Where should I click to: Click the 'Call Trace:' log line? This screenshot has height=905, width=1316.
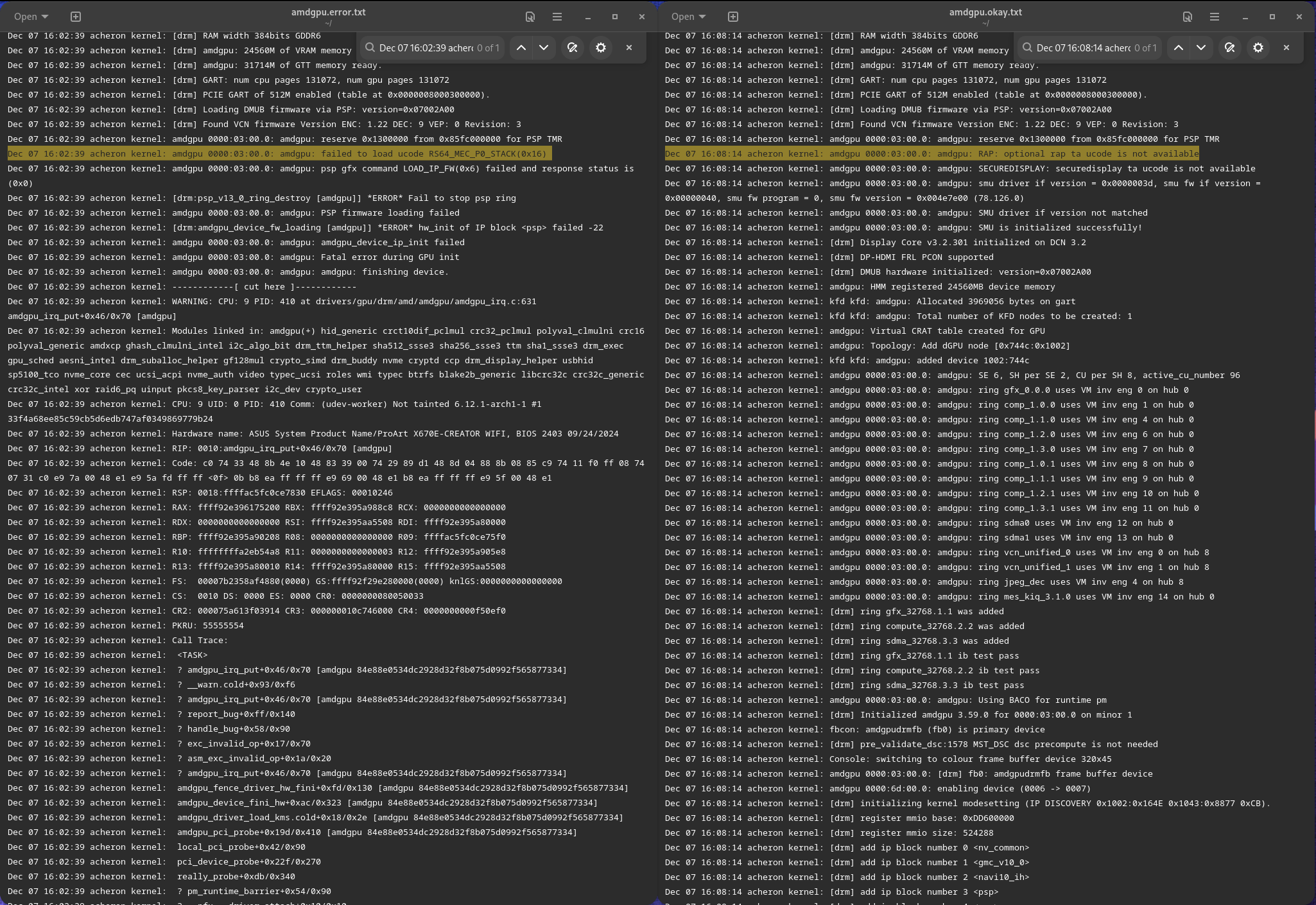click(118, 641)
